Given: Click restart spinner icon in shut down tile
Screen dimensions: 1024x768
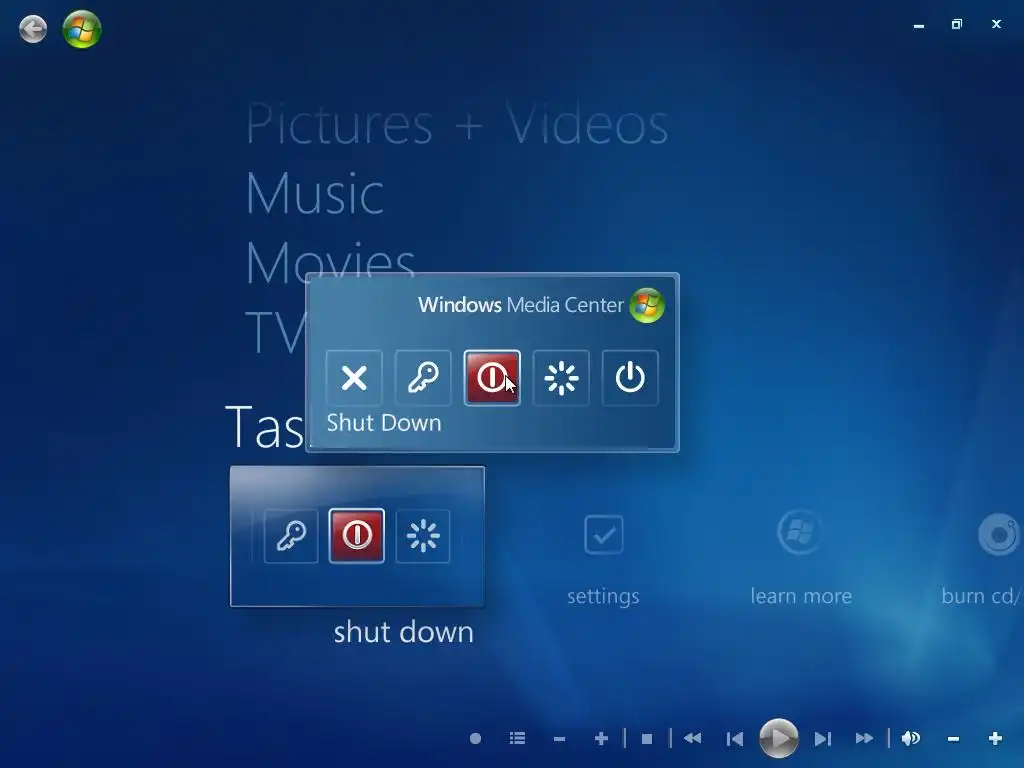Looking at the screenshot, I should coord(423,536).
